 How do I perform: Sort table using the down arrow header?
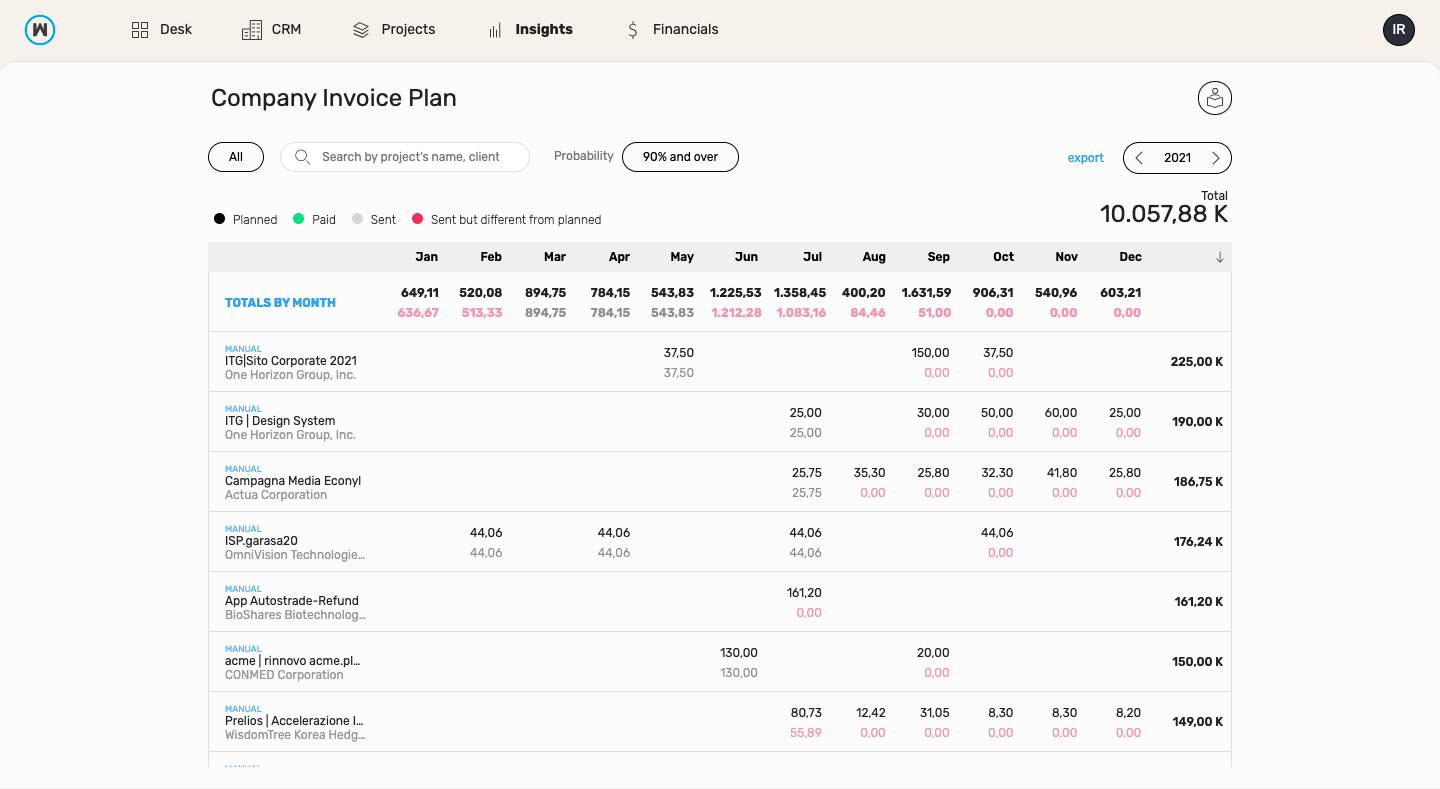pos(1219,257)
